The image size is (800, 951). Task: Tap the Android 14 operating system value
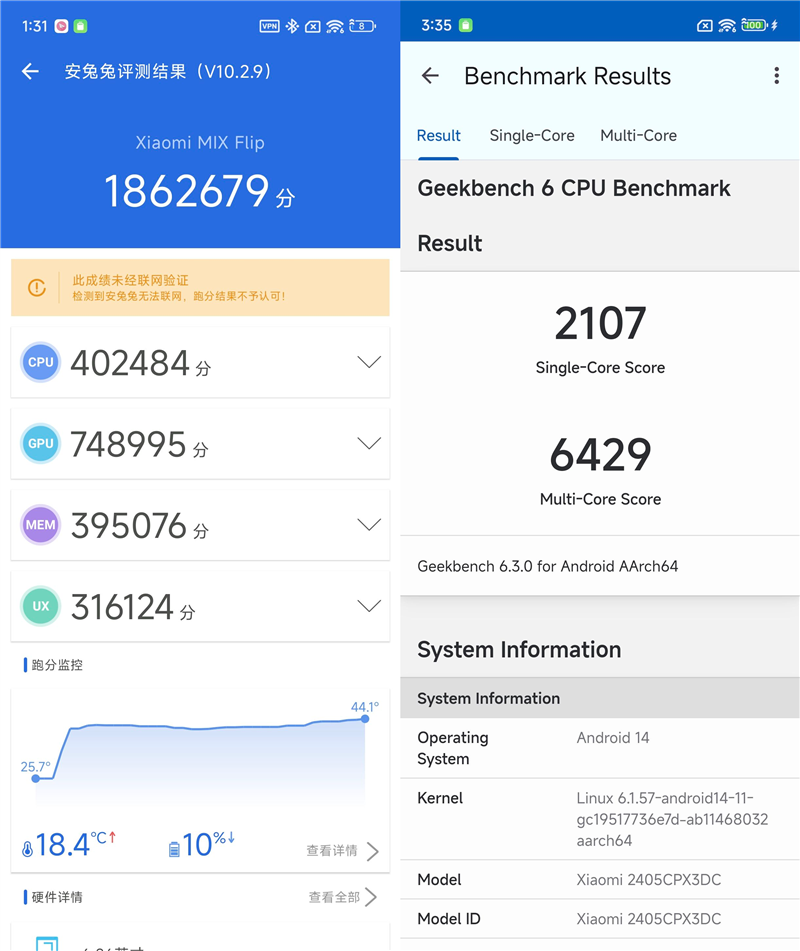613,738
